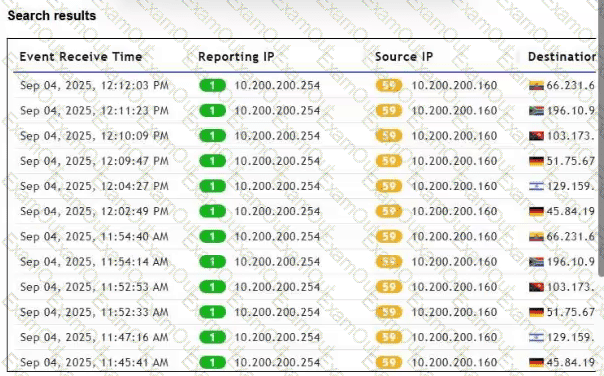Click German flag in 12:09:47 PM row
604x376 pixels.
[x=536, y=161]
